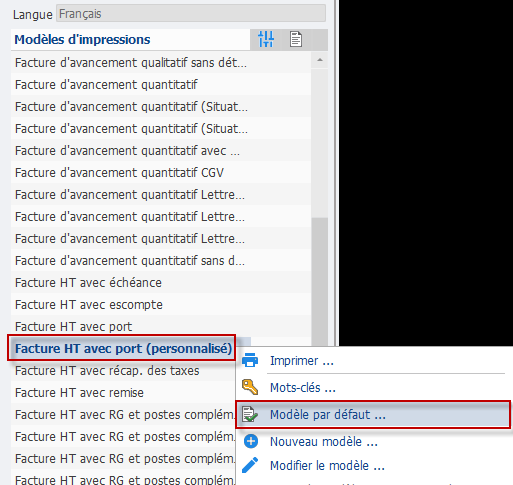Select Facture HT avec escompte template
This screenshot has width=513, height=485.
click(161, 305)
